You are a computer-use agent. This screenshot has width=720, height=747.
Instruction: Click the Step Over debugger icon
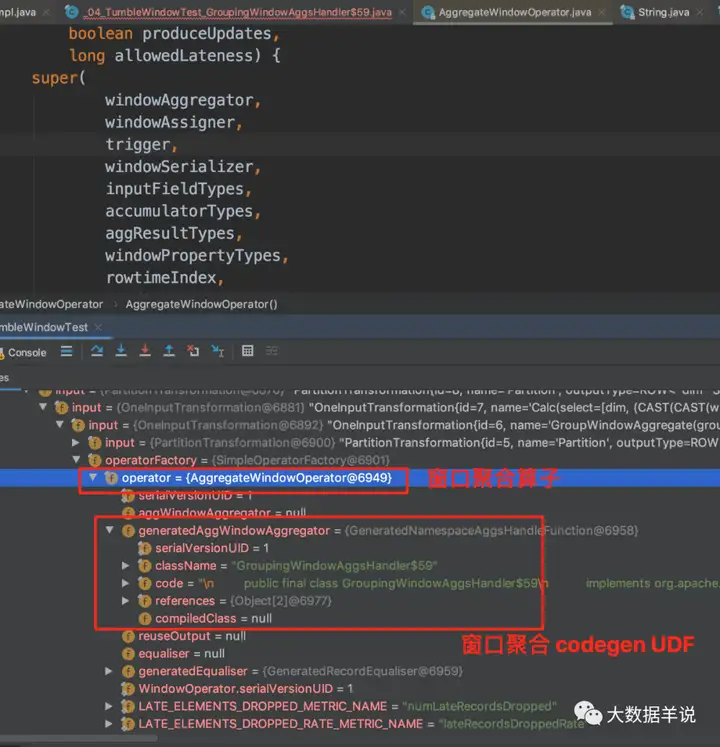[97, 351]
